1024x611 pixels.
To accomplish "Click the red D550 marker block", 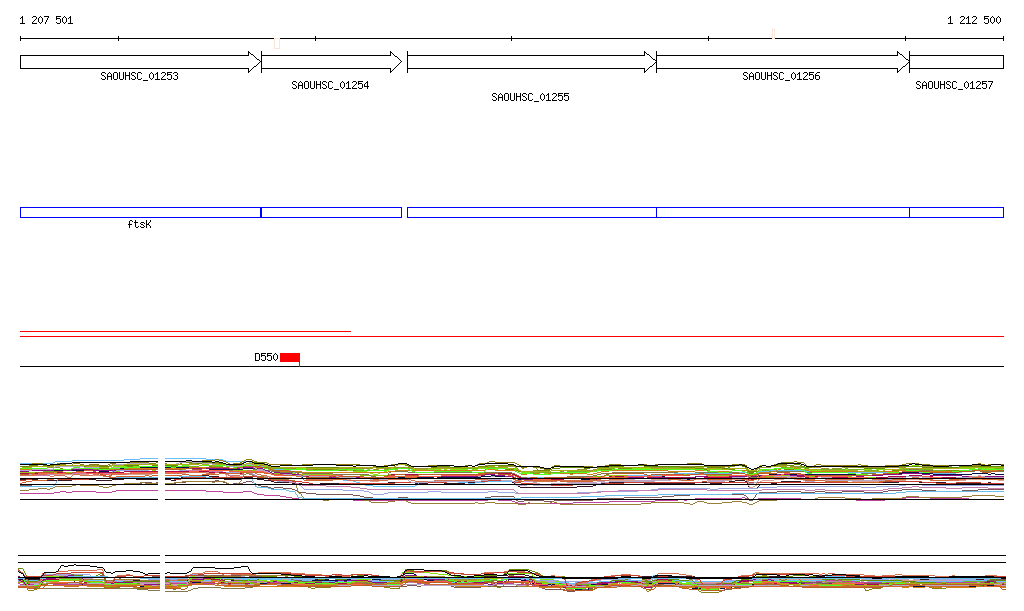I will (x=290, y=357).
